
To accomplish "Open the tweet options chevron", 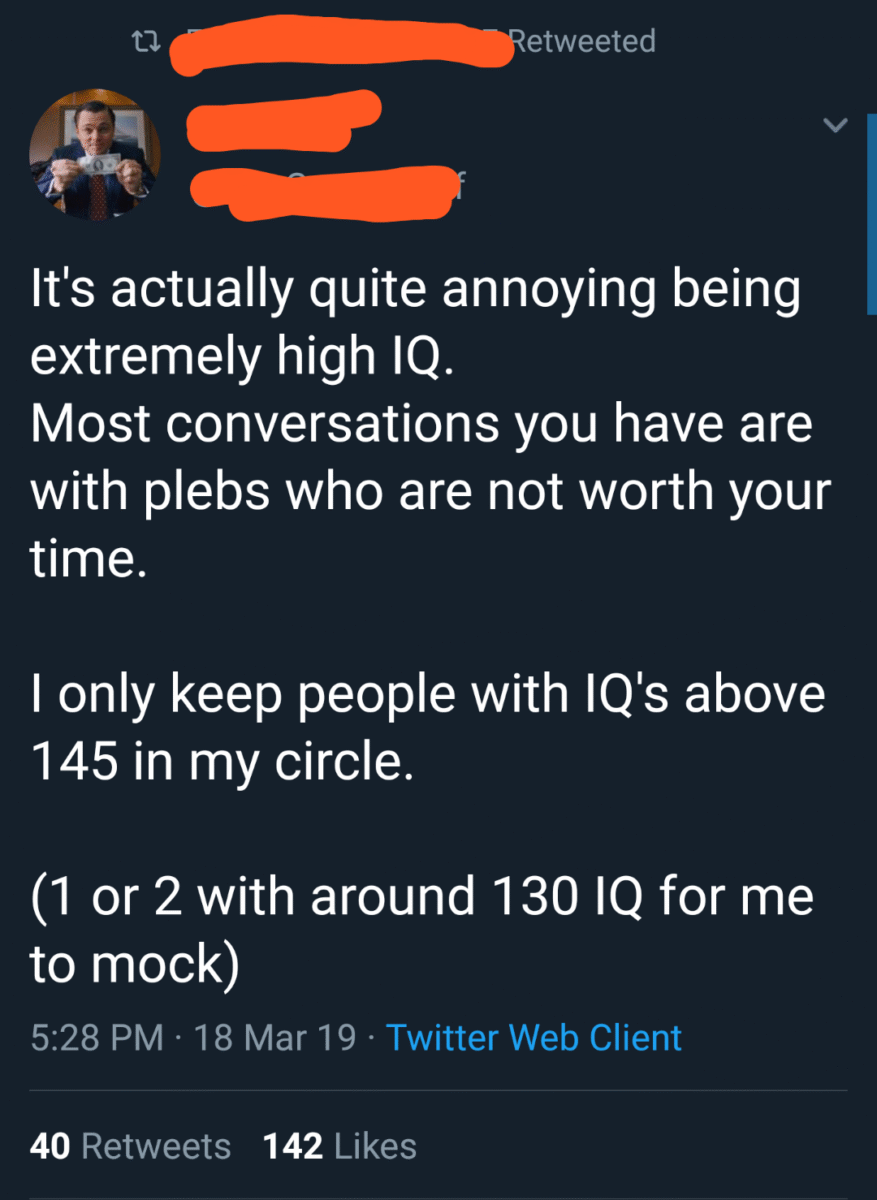I will coord(835,125).
